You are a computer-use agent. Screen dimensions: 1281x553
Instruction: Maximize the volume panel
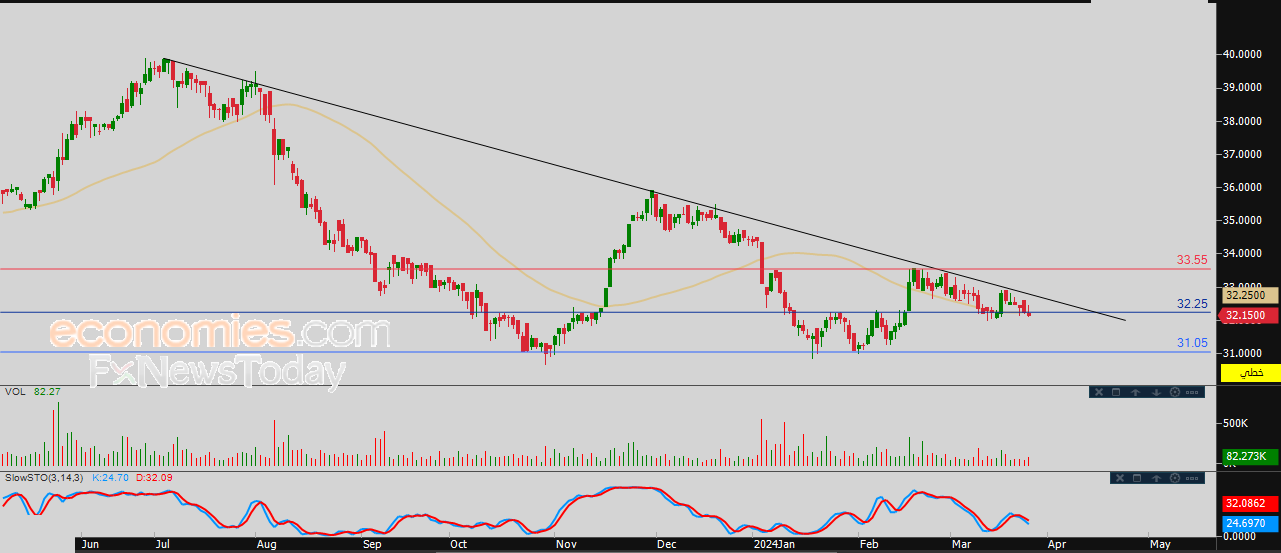(1116, 392)
